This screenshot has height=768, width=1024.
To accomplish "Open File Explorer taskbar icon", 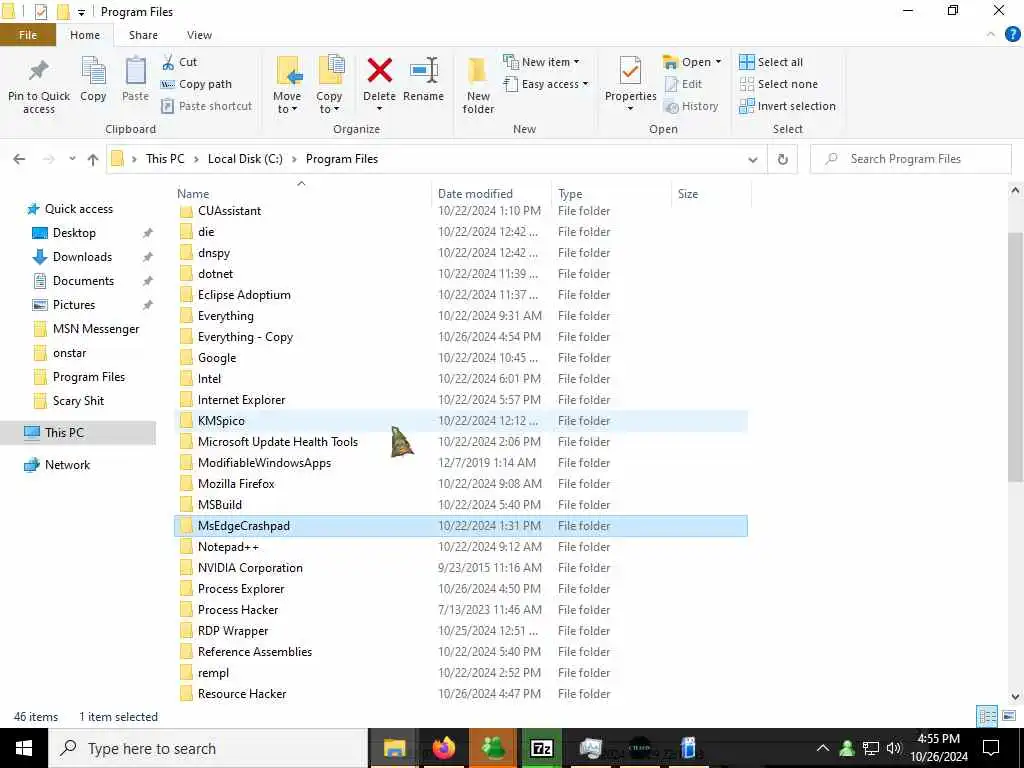I will [x=394, y=748].
